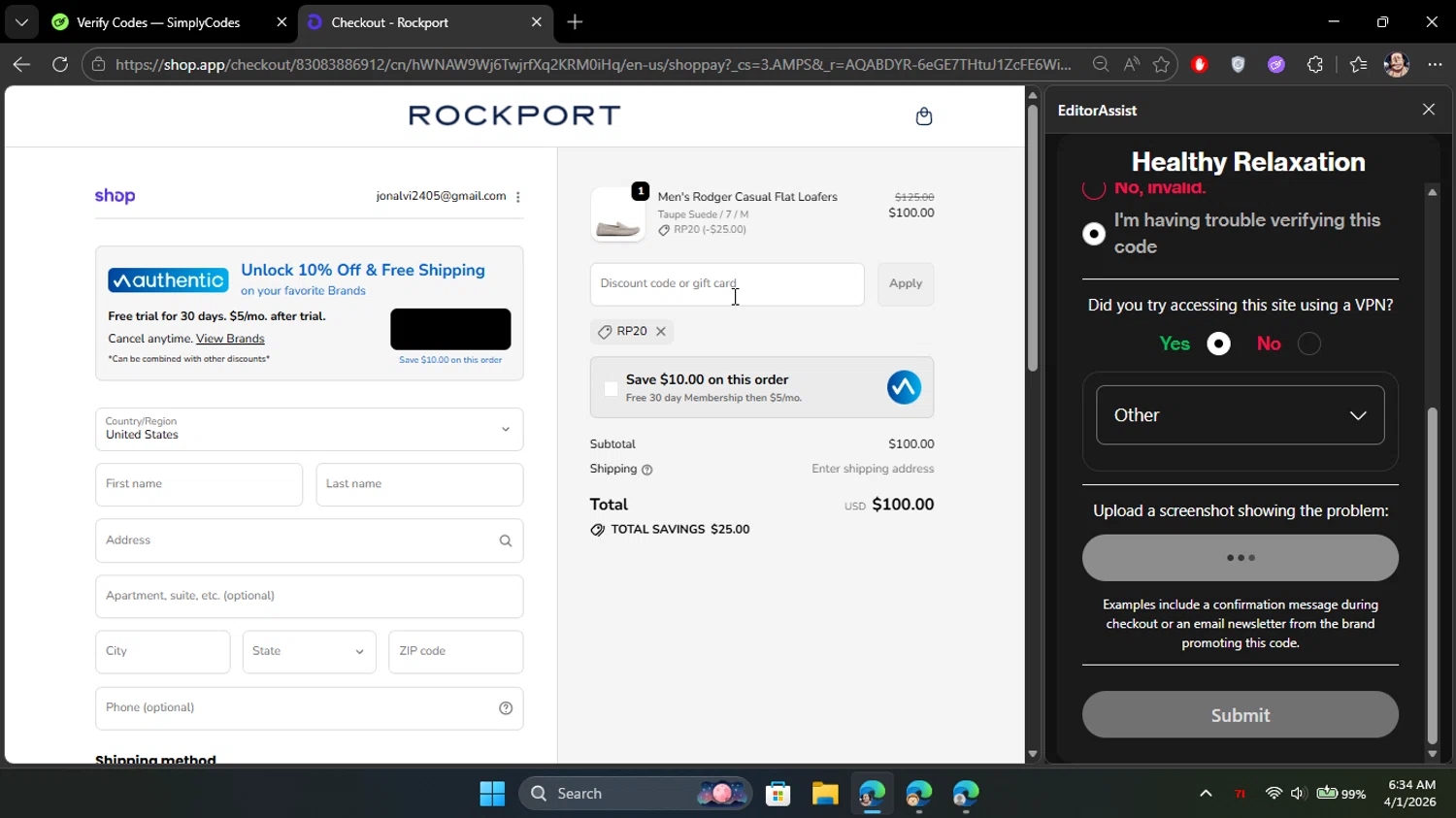Image resolution: width=1456 pixels, height=818 pixels.
Task: Click the address search magnifier icon
Action: tap(506, 541)
